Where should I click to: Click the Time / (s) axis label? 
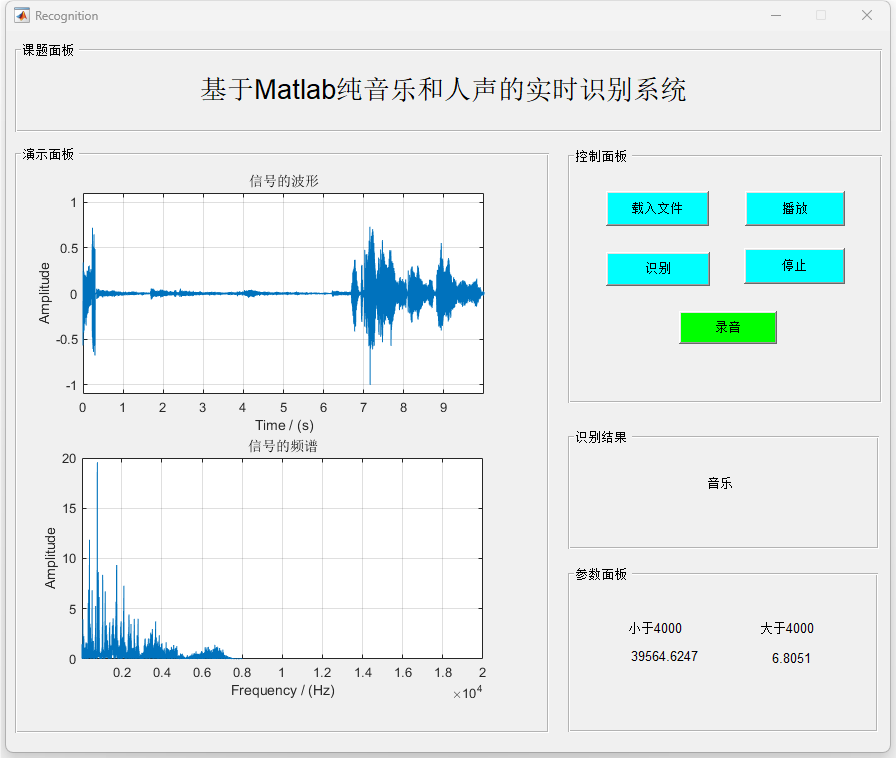[284, 425]
